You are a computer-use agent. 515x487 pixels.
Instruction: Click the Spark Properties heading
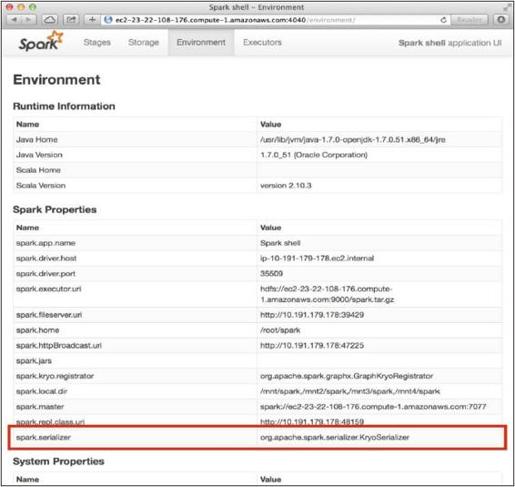click(55, 210)
